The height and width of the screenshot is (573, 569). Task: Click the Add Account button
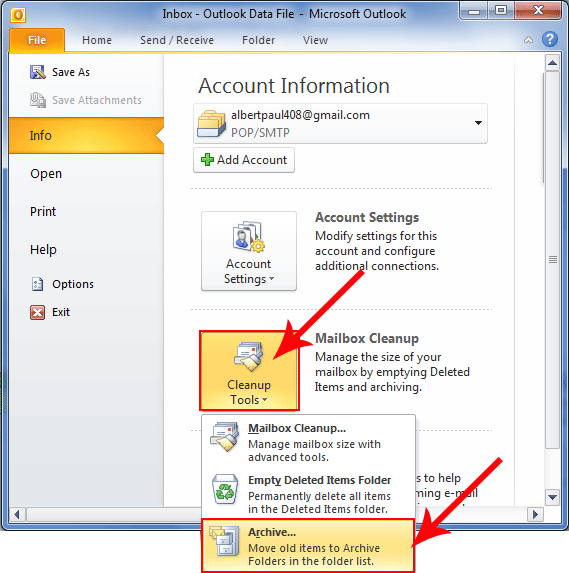(244, 160)
